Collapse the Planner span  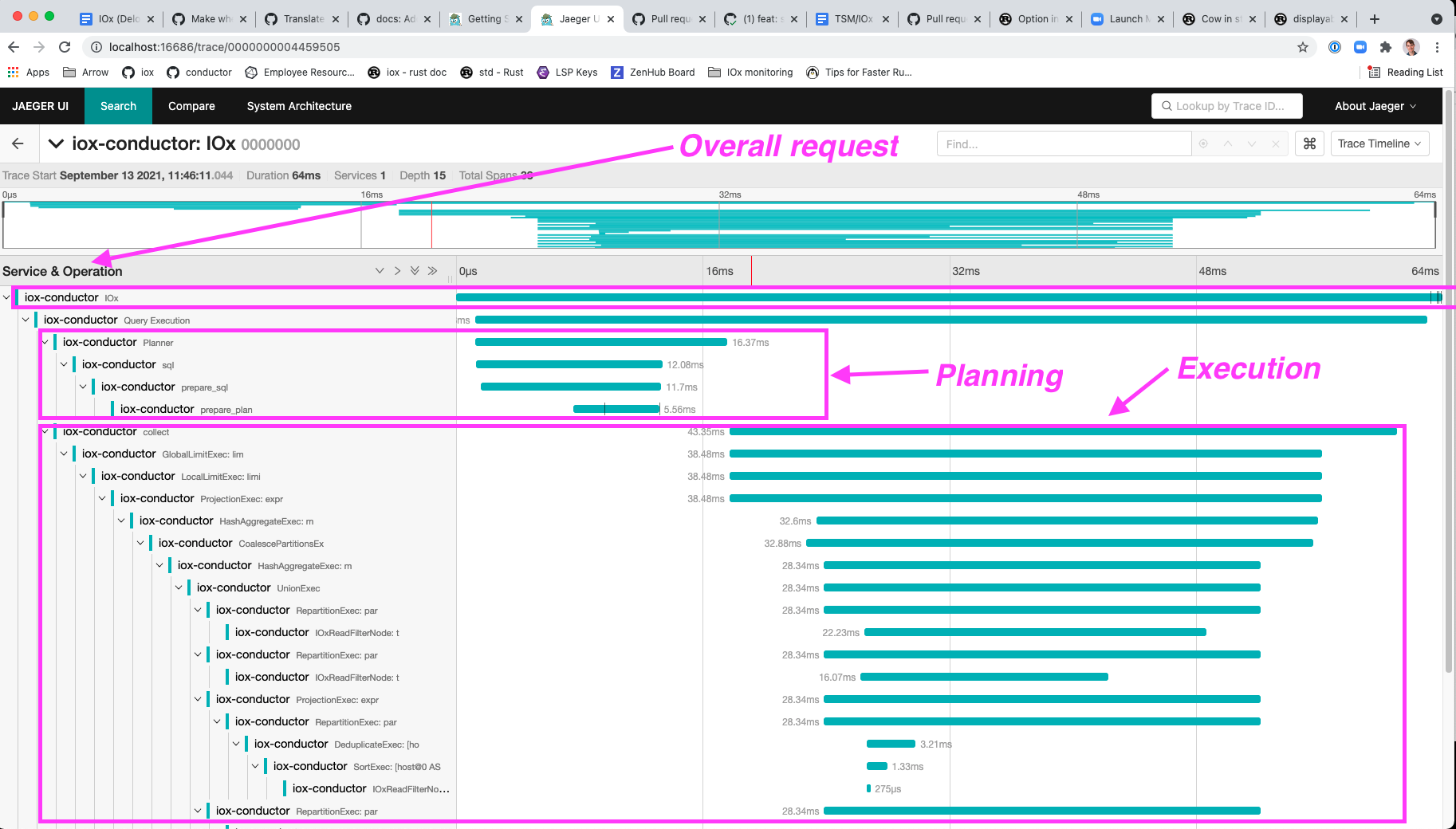[45, 342]
